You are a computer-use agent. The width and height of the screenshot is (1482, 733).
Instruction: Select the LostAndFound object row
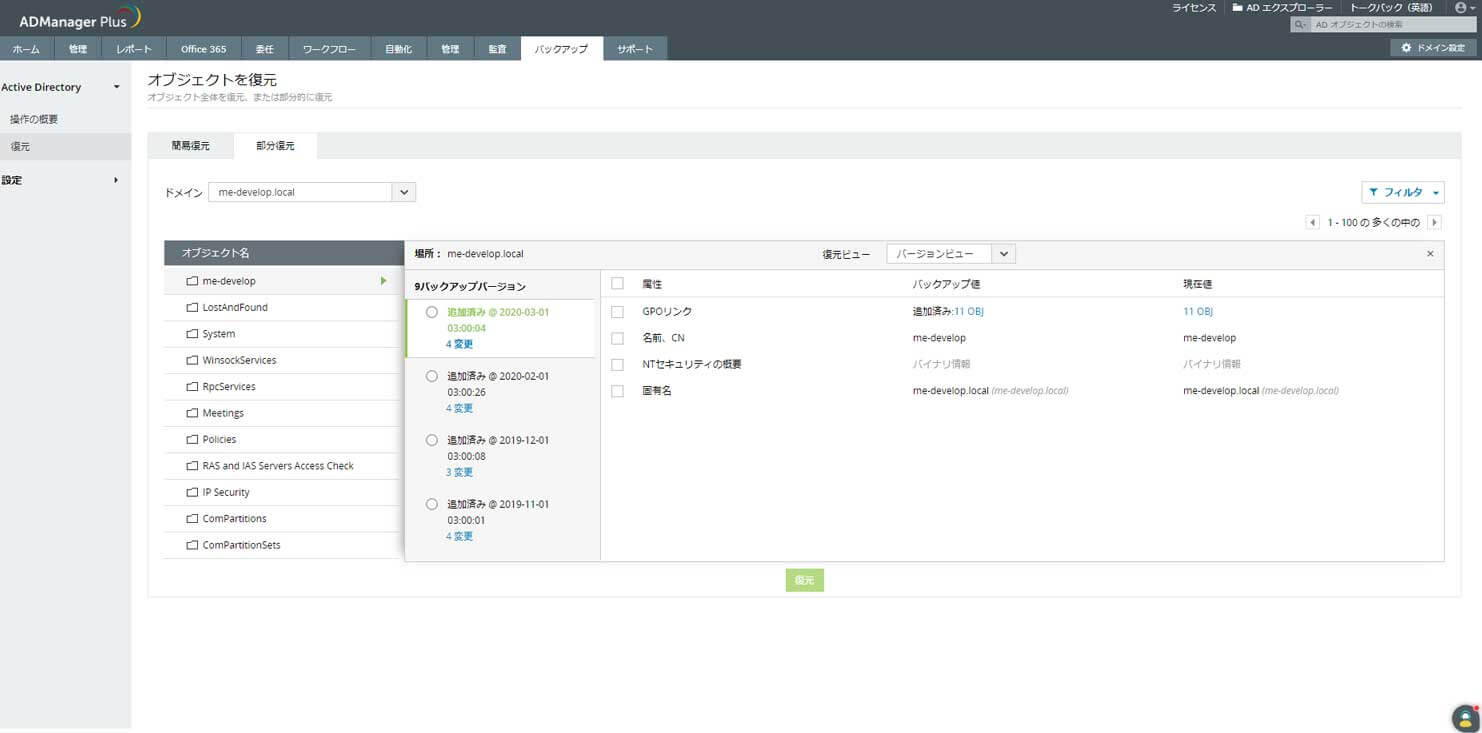284,307
